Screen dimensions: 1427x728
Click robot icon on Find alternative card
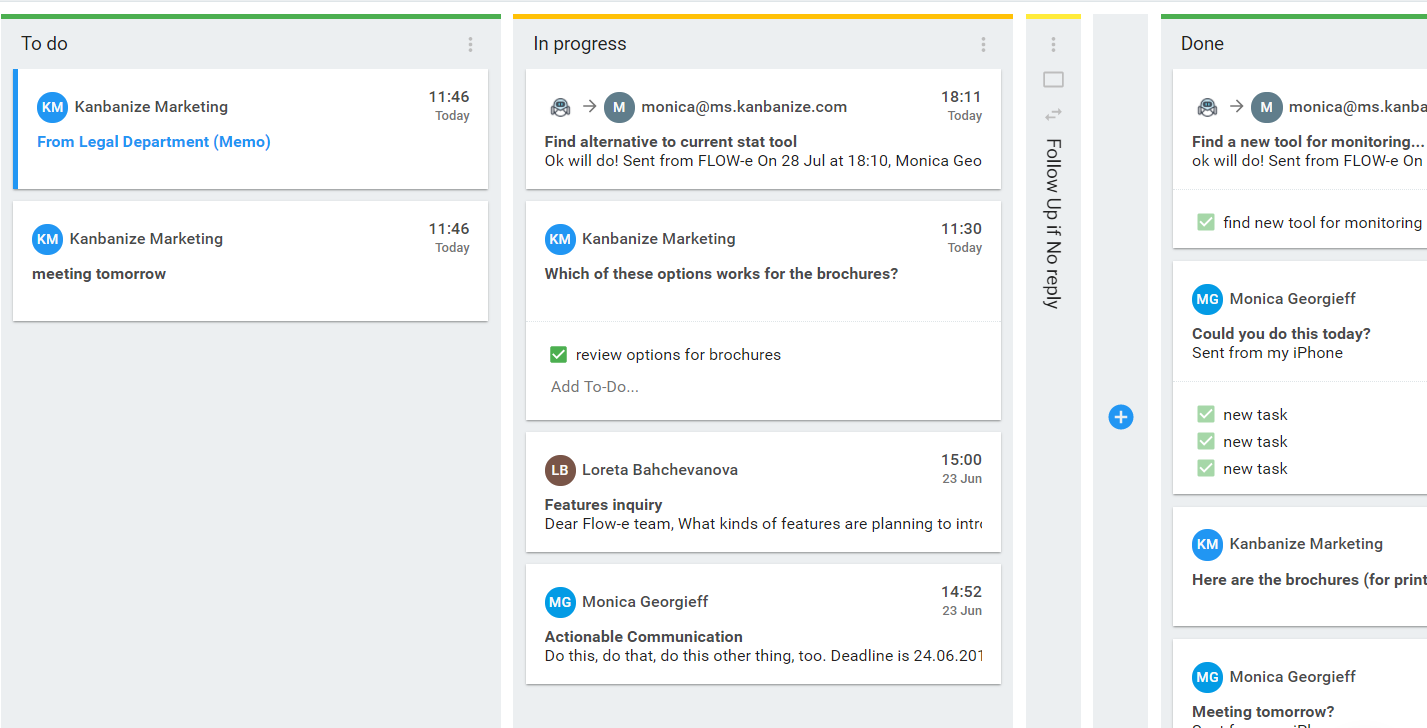point(560,107)
